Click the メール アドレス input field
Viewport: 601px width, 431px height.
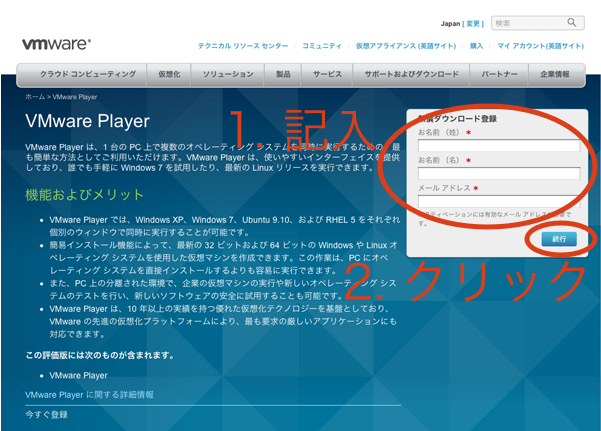499,201
